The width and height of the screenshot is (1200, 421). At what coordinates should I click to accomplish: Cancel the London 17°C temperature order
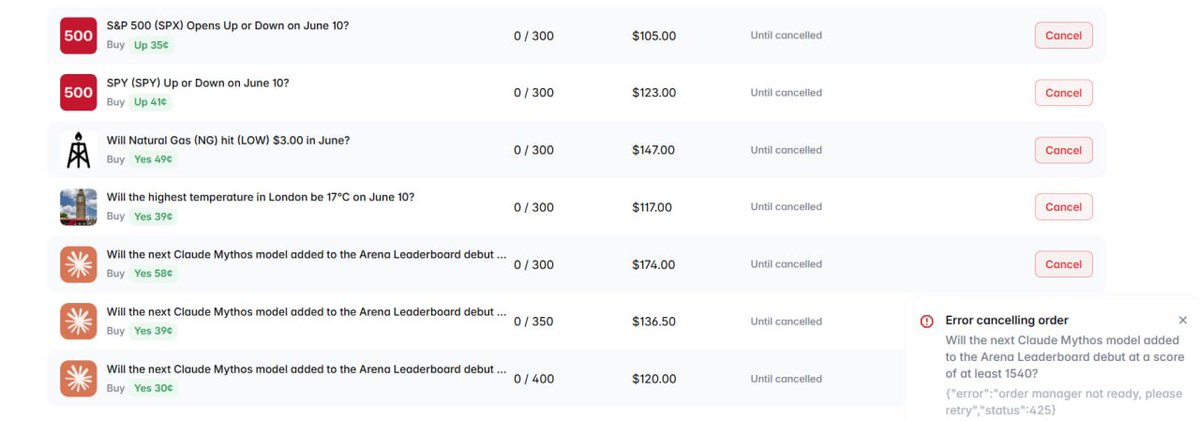pos(1063,207)
